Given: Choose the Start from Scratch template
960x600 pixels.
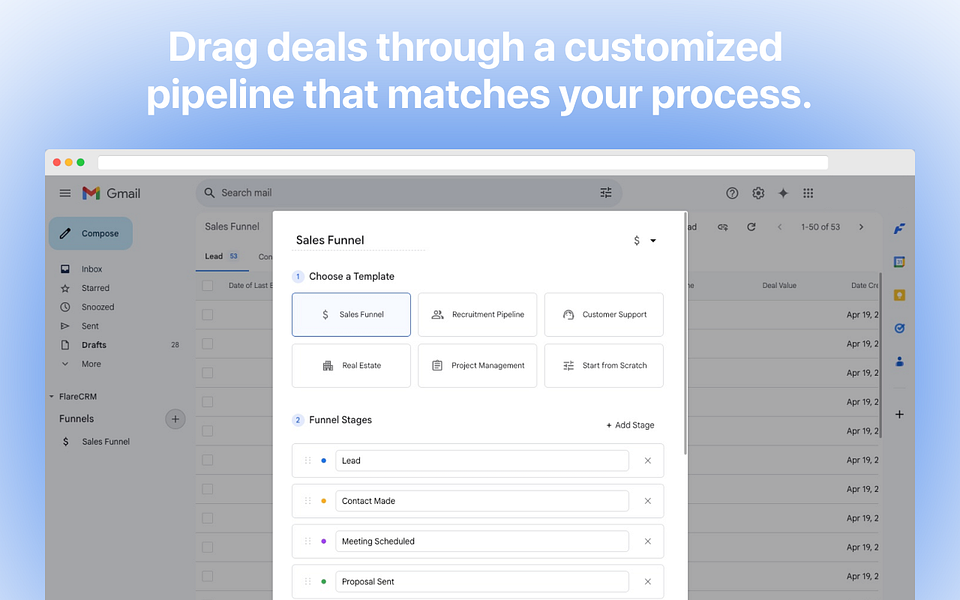Looking at the screenshot, I should (x=604, y=366).
